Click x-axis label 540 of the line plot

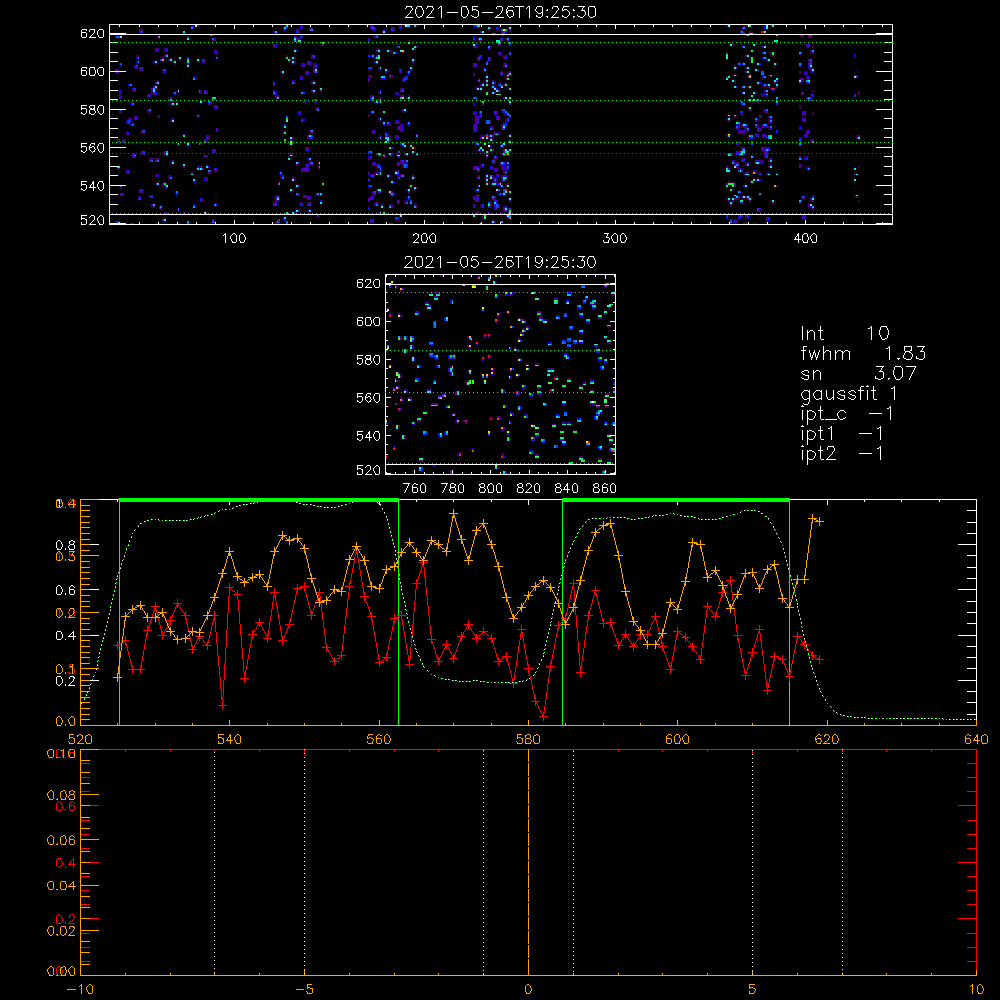click(230, 739)
